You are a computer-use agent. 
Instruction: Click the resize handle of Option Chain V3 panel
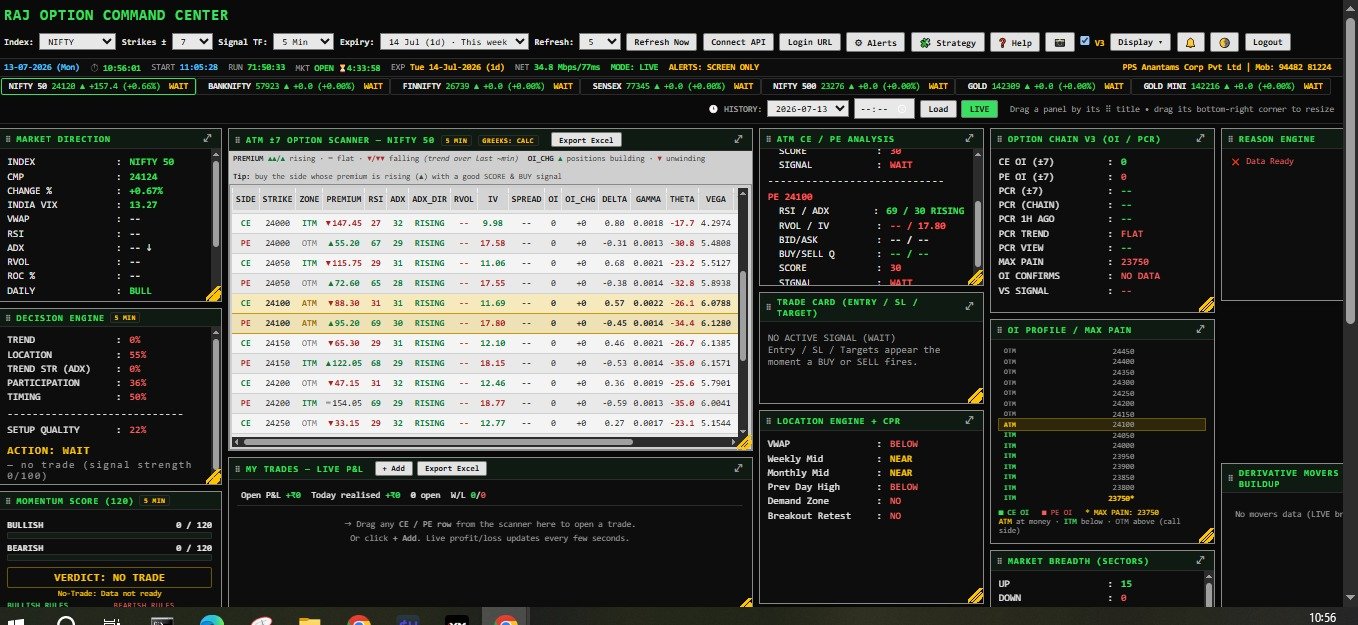tap(1206, 305)
